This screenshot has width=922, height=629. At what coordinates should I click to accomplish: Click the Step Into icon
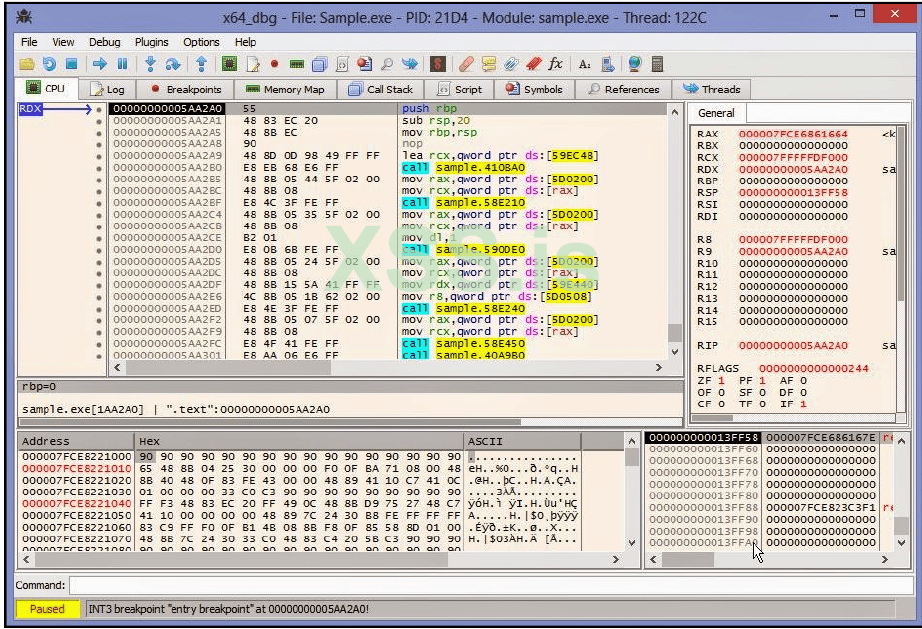pyautogui.click(x=150, y=64)
